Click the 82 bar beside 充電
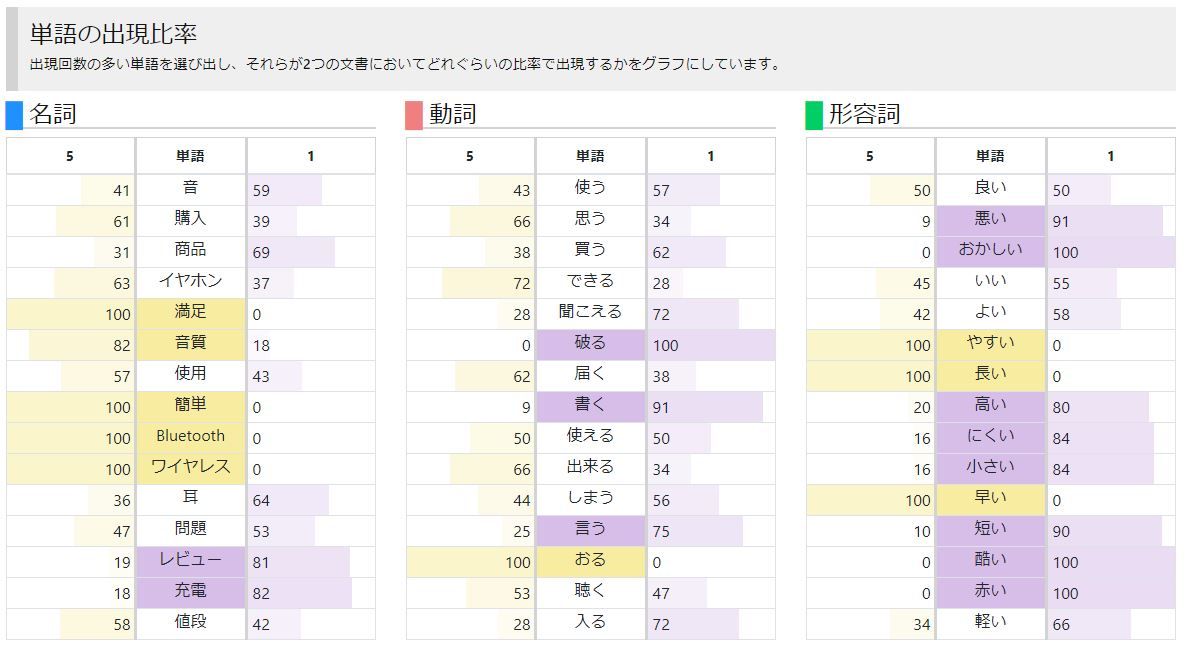1185x647 pixels. click(300, 593)
